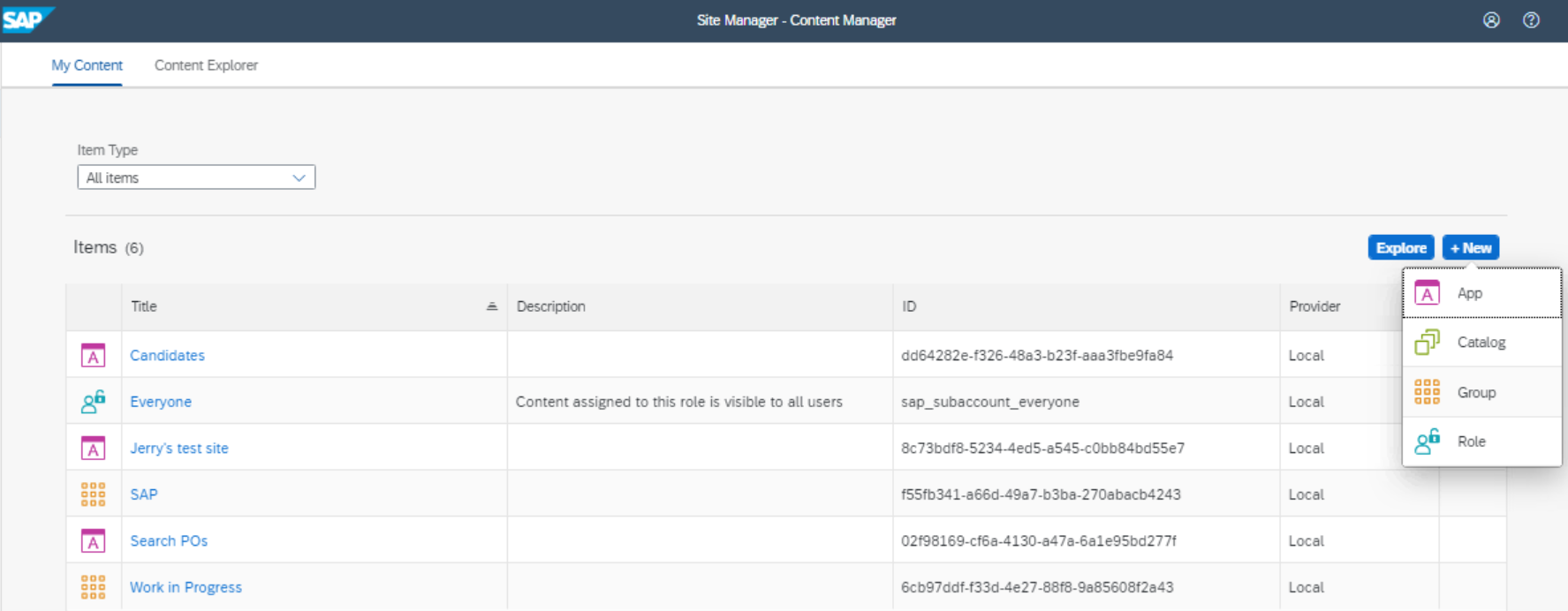Choose Role from the New menu
The width and height of the screenshot is (1568, 611).
tap(1482, 441)
